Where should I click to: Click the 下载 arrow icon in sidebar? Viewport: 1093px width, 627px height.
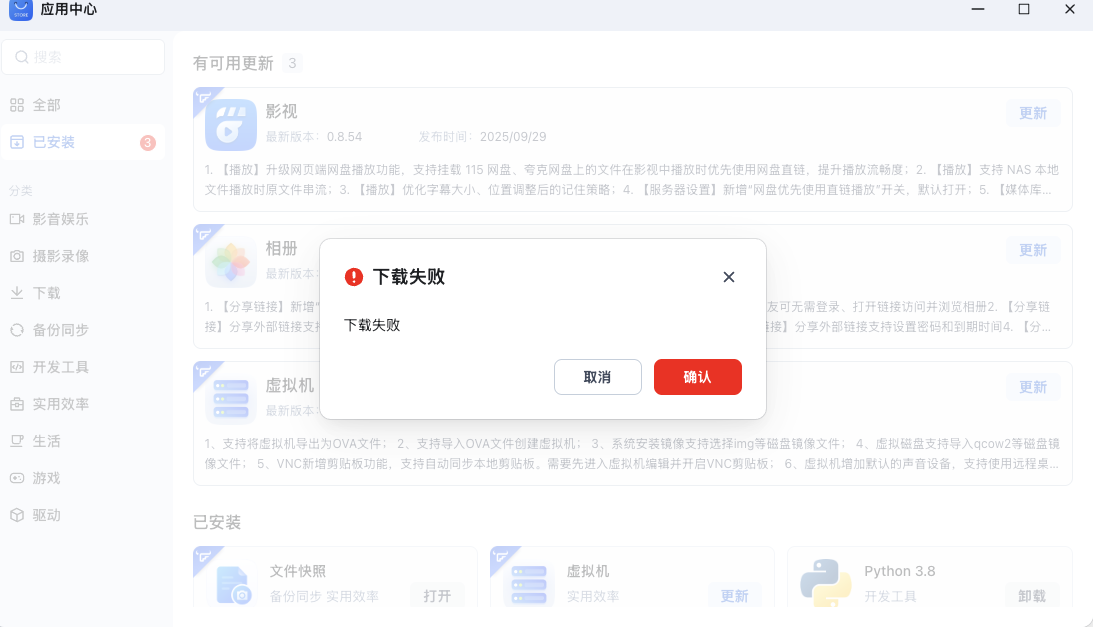[17, 293]
